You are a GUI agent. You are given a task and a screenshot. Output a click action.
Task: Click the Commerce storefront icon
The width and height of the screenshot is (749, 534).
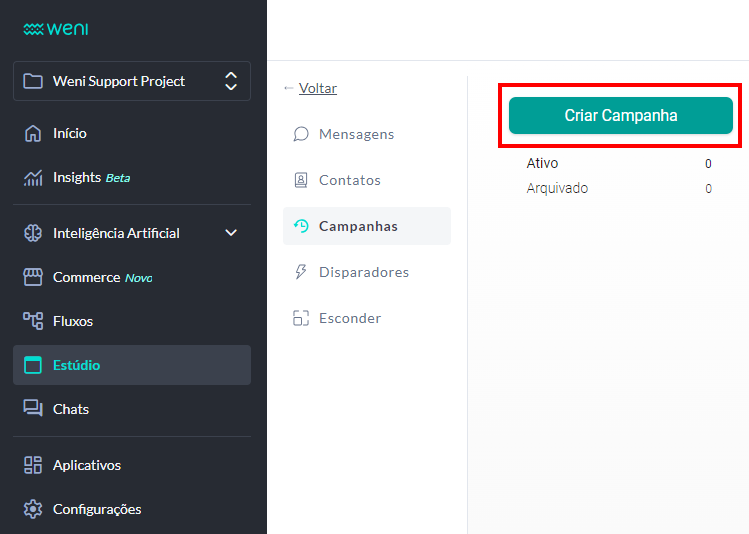pyautogui.click(x=33, y=277)
